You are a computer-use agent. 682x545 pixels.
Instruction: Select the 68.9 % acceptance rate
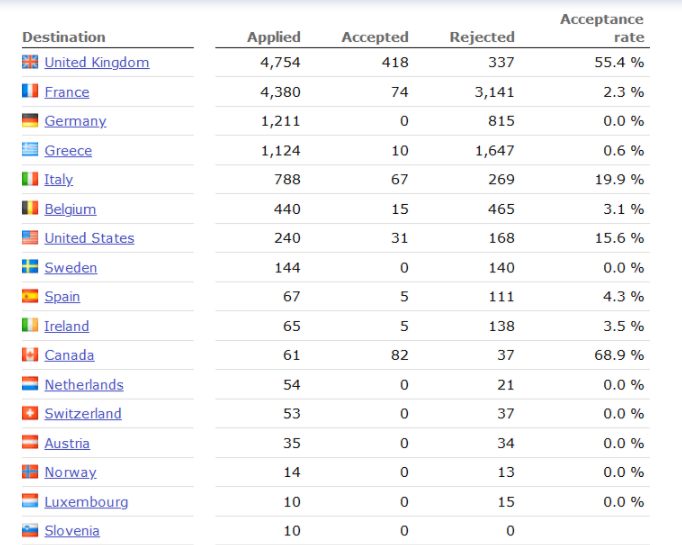pyautogui.click(x=619, y=355)
